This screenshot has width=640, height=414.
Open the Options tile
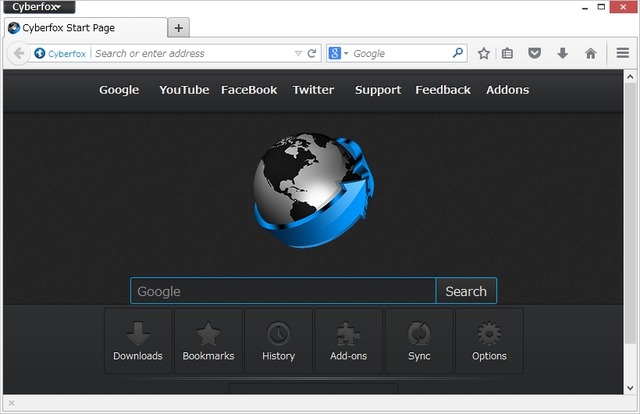(x=489, y=341)
